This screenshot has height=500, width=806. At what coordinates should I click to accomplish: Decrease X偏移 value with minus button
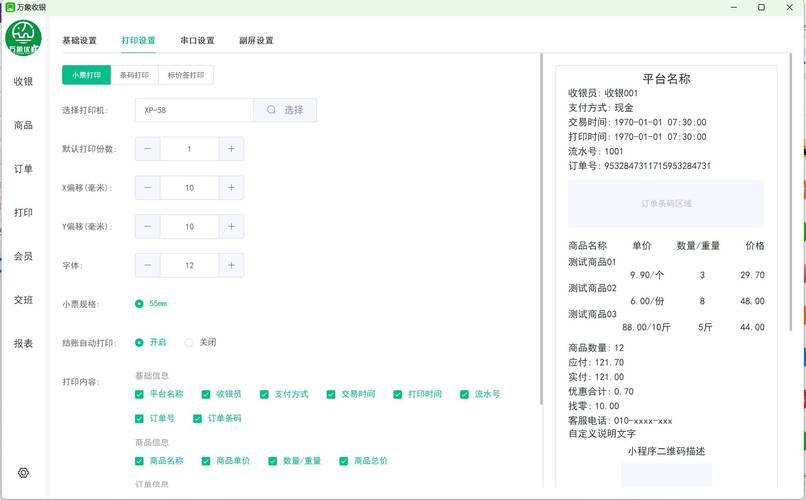tap(148, 188)
